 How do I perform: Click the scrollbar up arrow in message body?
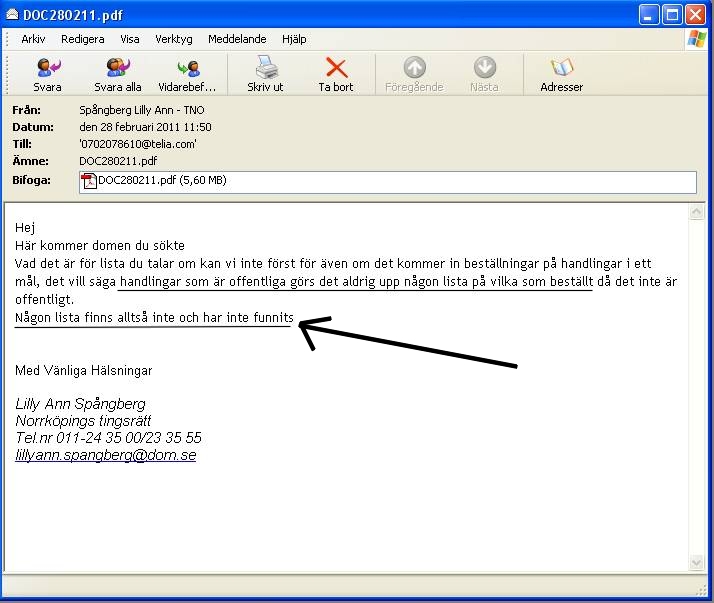coord(696,212)
